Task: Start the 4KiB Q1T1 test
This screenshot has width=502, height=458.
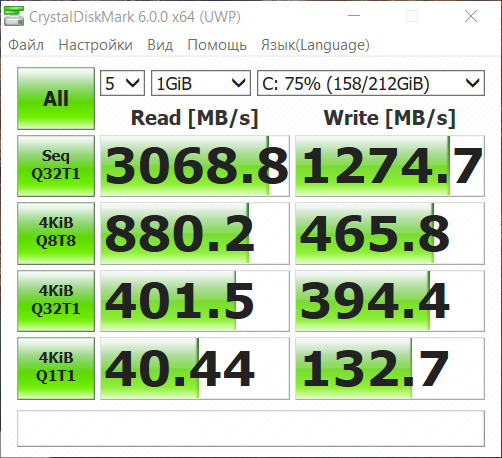Action: coord(56,368)
